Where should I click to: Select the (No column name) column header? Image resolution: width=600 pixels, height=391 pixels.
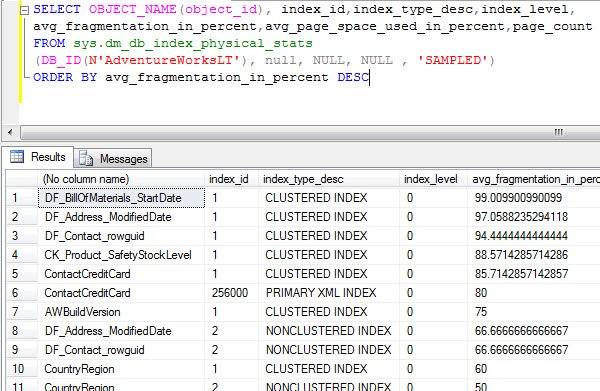tap(121, 179)
